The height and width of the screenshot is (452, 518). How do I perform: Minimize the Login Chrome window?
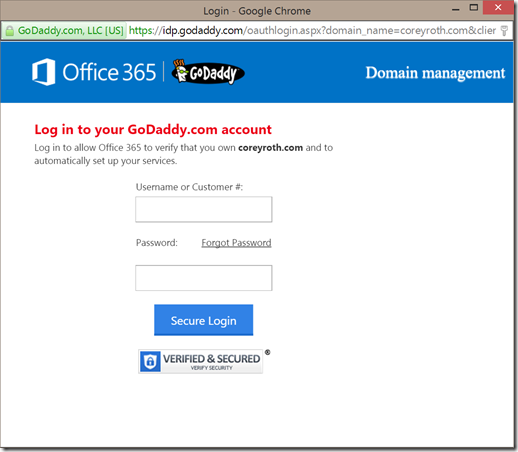(x=456, y=9)
